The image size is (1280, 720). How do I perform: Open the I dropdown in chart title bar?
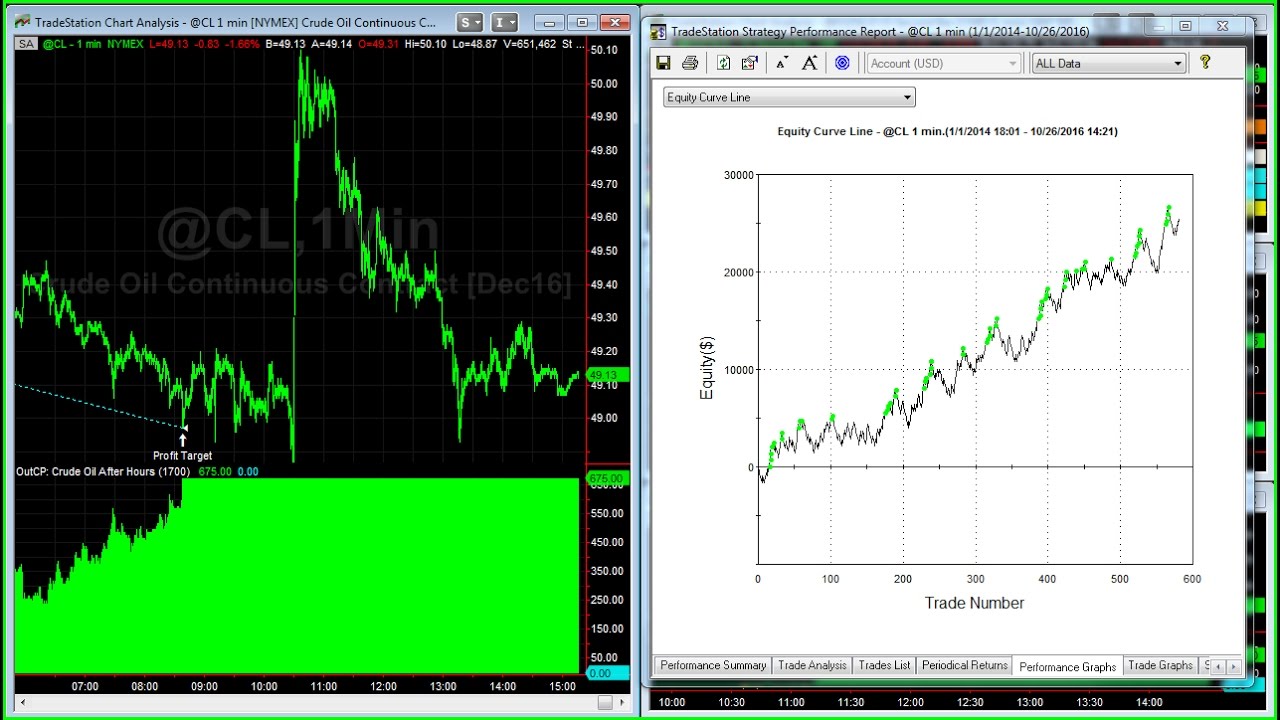pyautogui.click(x=506, y=22)
